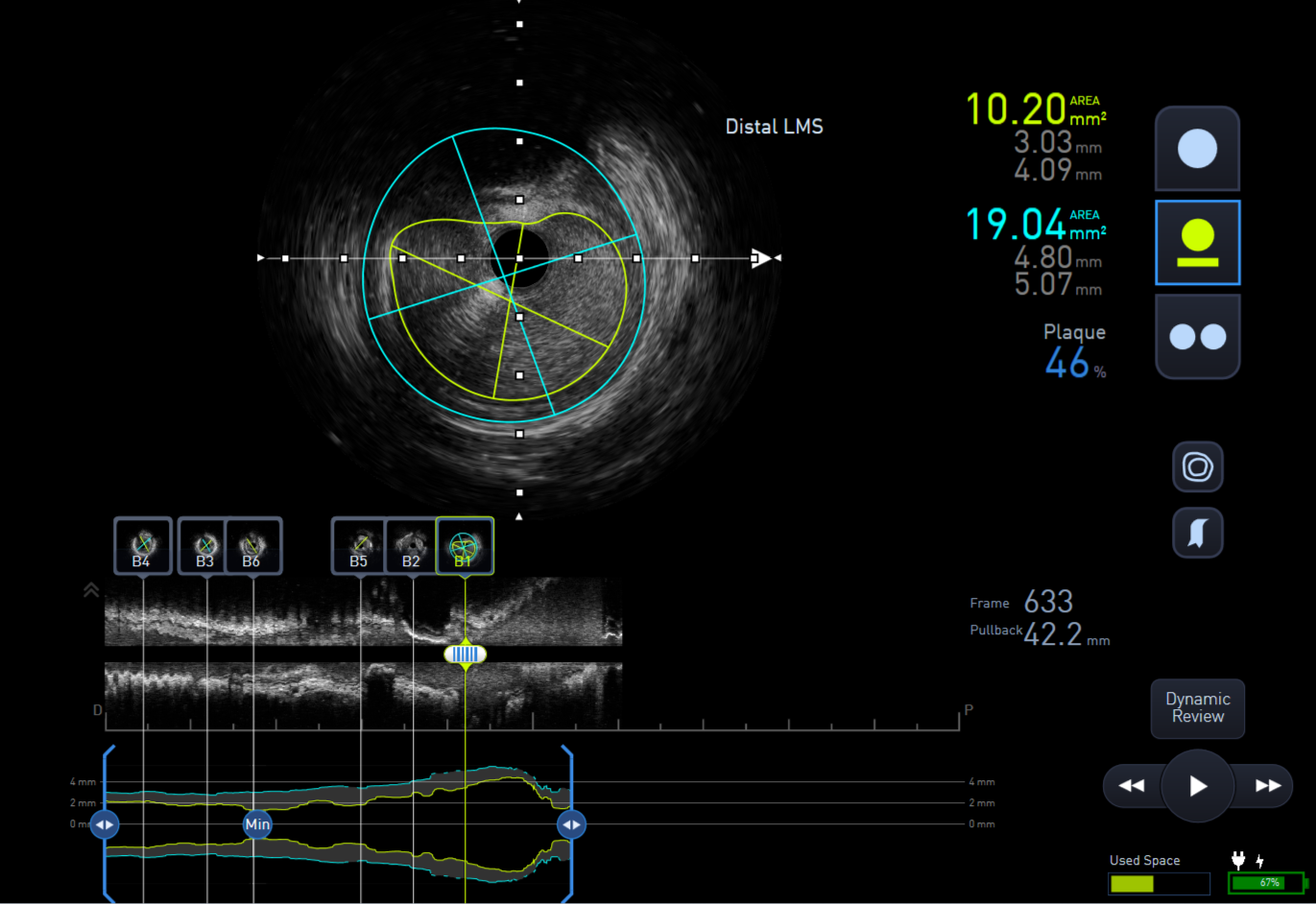Open Dynamic Review
Image resolution: width=1316 pixels, height=904 pixels.
(x=1197, y=708)
